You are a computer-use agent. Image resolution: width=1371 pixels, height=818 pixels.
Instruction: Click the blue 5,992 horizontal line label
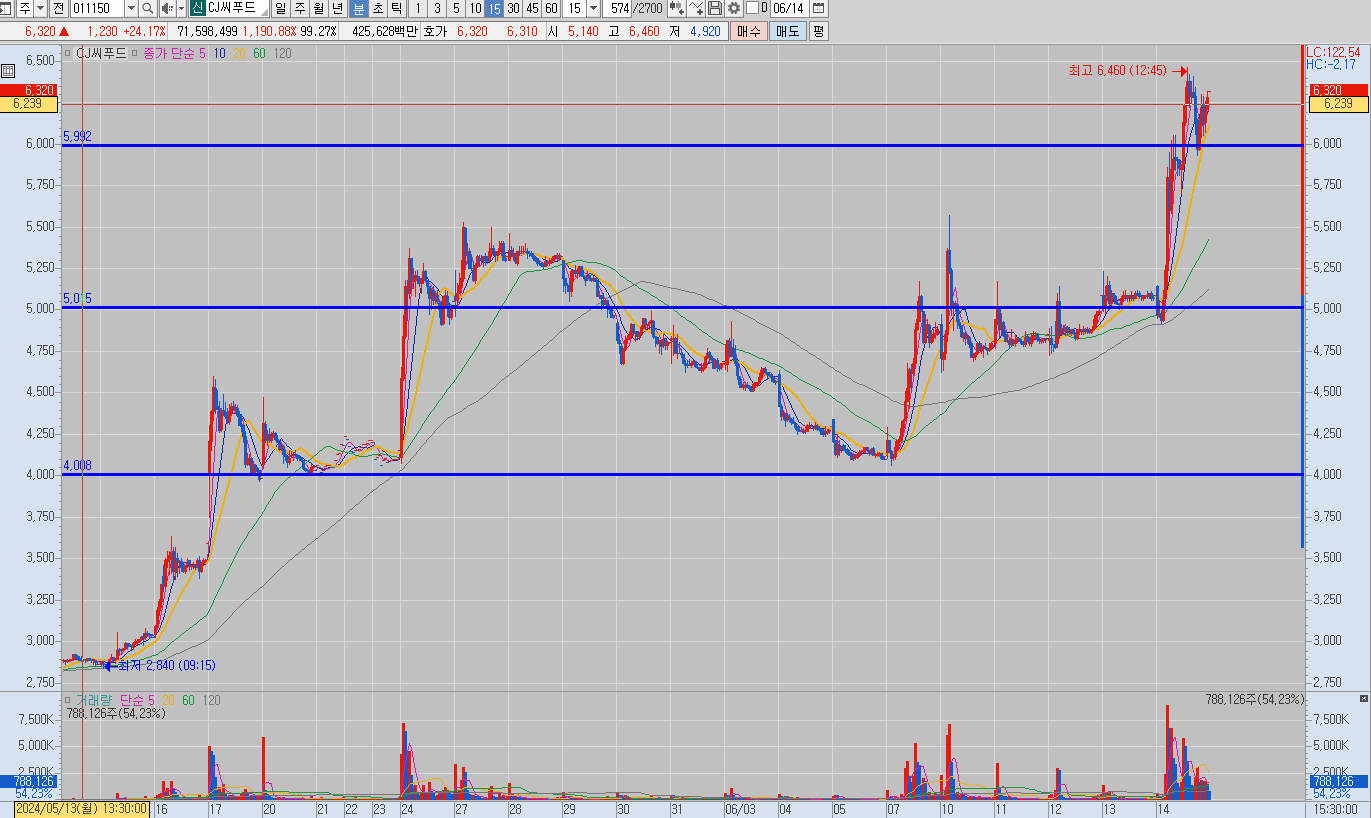click(x=77, y=136)
